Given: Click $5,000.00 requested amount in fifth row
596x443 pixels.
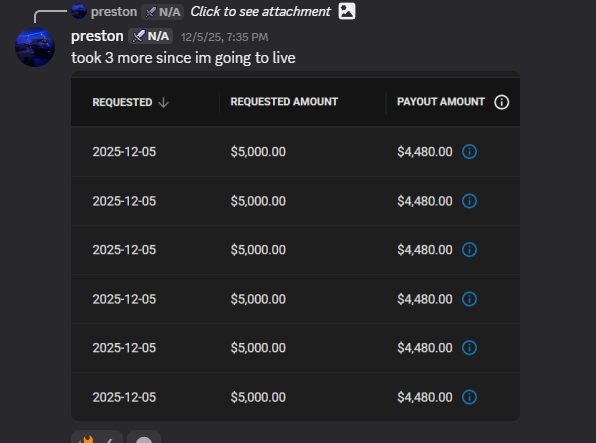Looking at the screenshot, I should [x=258, y=348].
